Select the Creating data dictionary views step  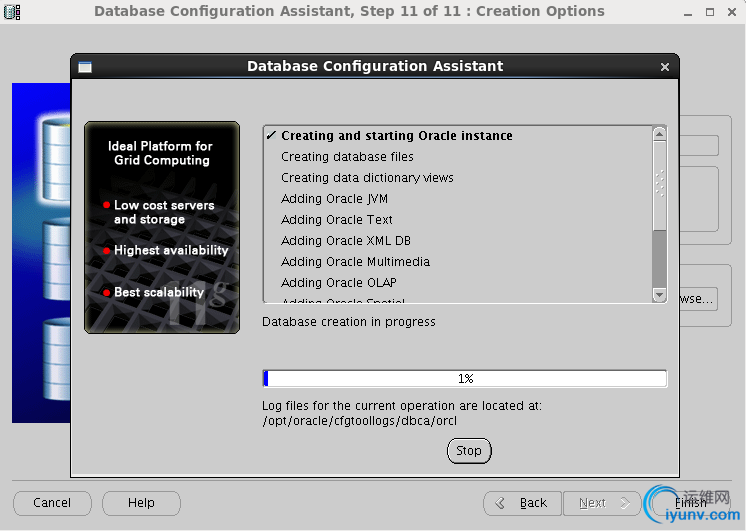point(367,178)
